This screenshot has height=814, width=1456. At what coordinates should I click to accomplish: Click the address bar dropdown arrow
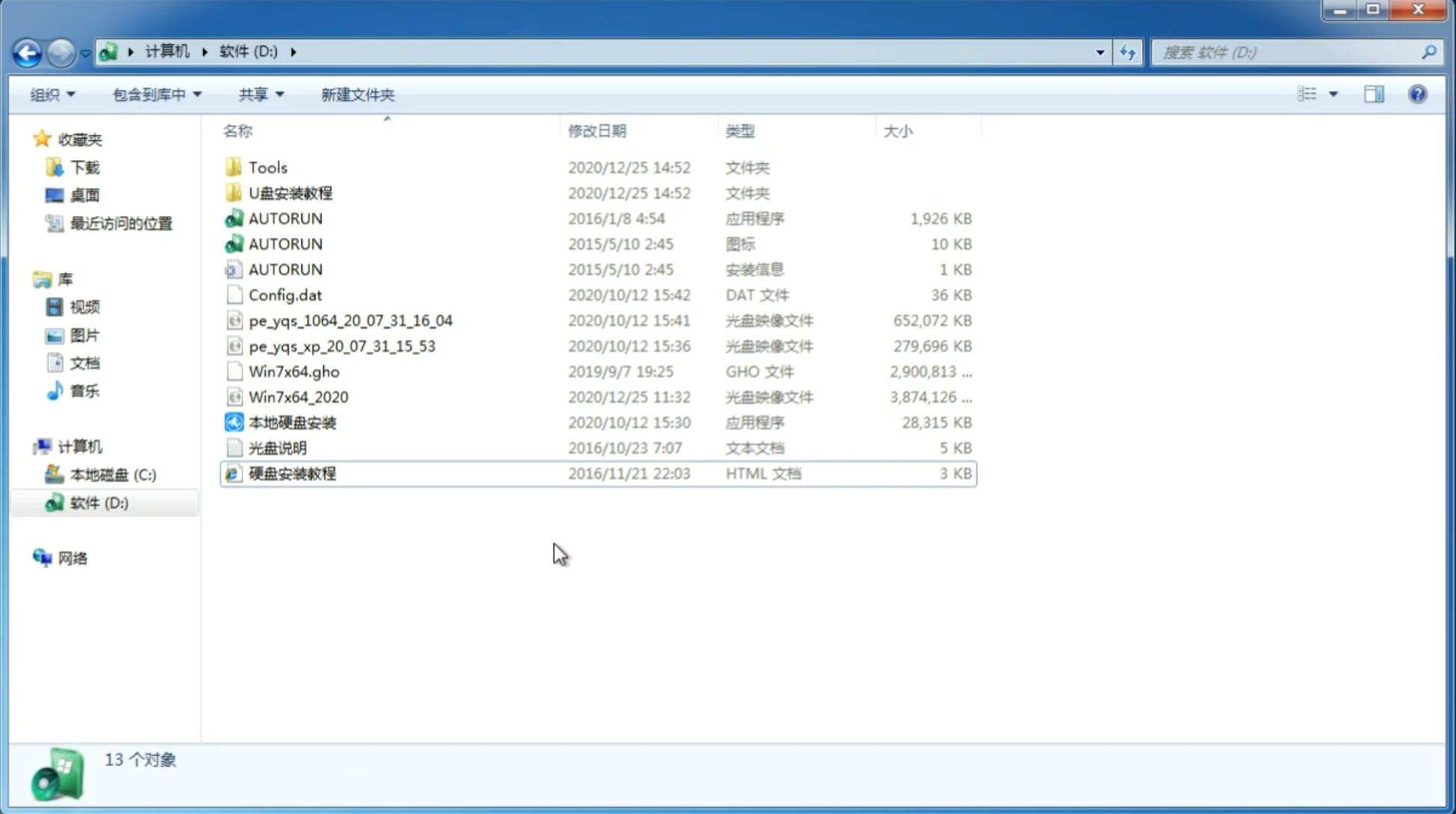[1100, 51]
